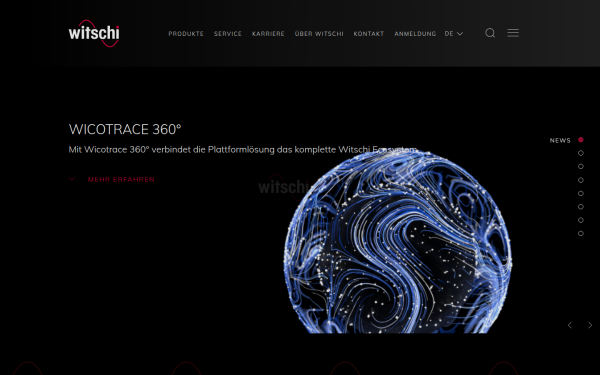Select the active News slide dot
The height and width of the screenshot is (375, 600).
(580, 140)
